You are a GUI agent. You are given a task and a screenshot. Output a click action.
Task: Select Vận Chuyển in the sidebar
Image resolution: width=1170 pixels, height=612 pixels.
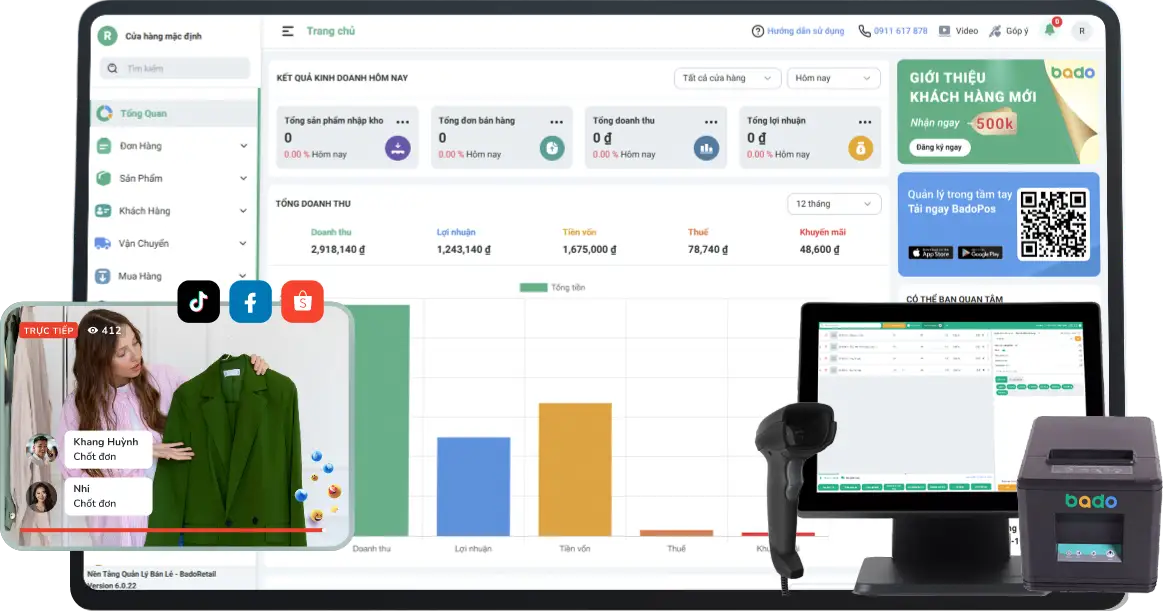click(x=143, y=243)
